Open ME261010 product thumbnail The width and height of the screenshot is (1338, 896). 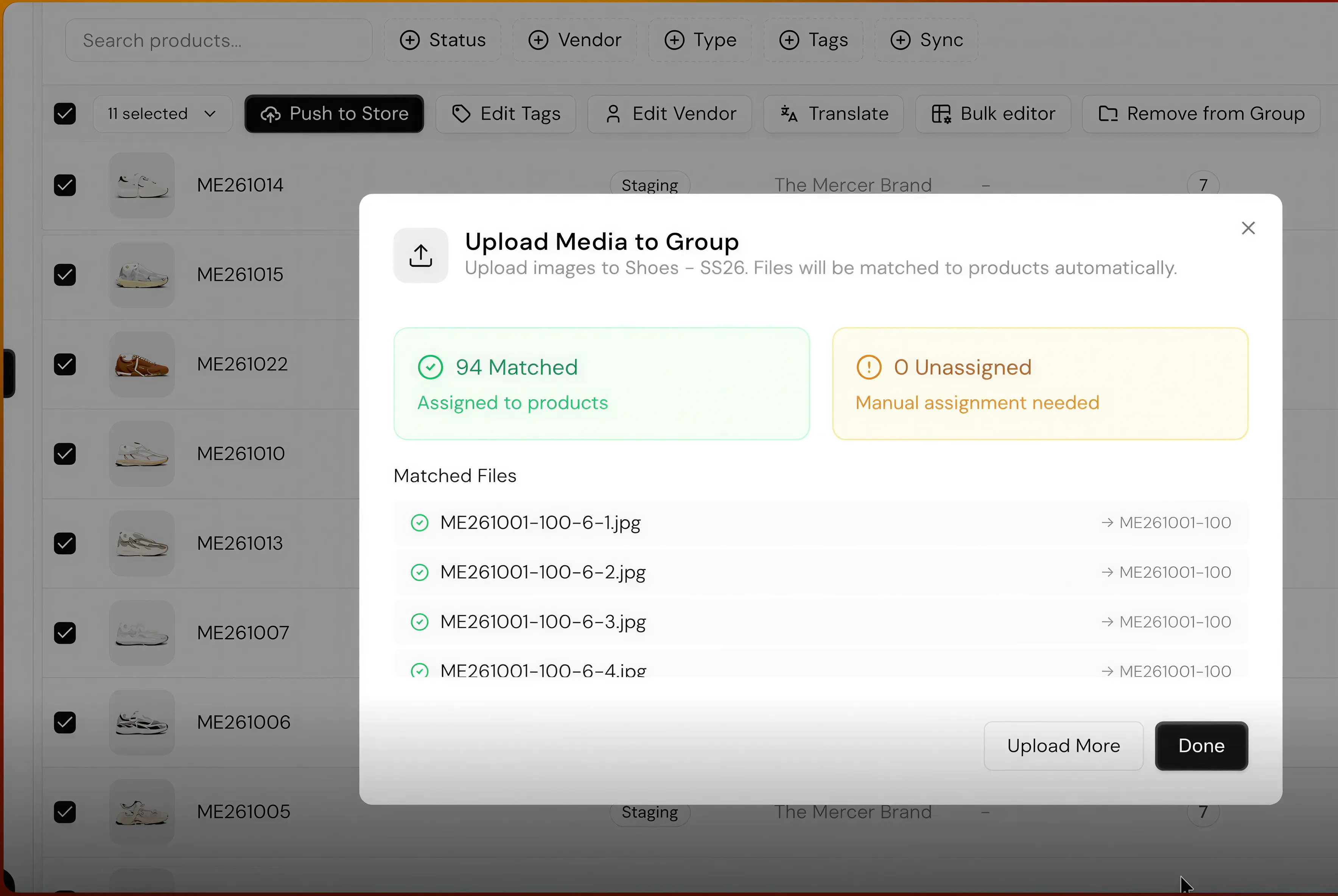(x=142, y=454)
